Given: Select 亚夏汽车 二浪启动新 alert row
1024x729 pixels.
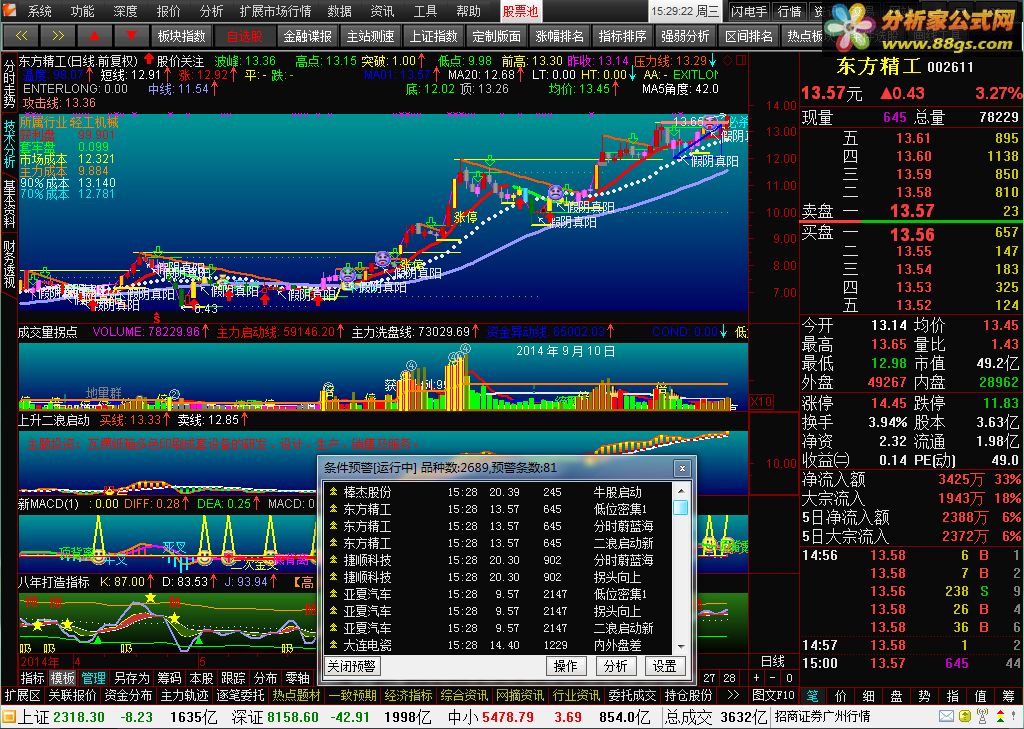Looking at the screenshot, I should point(496,628).
